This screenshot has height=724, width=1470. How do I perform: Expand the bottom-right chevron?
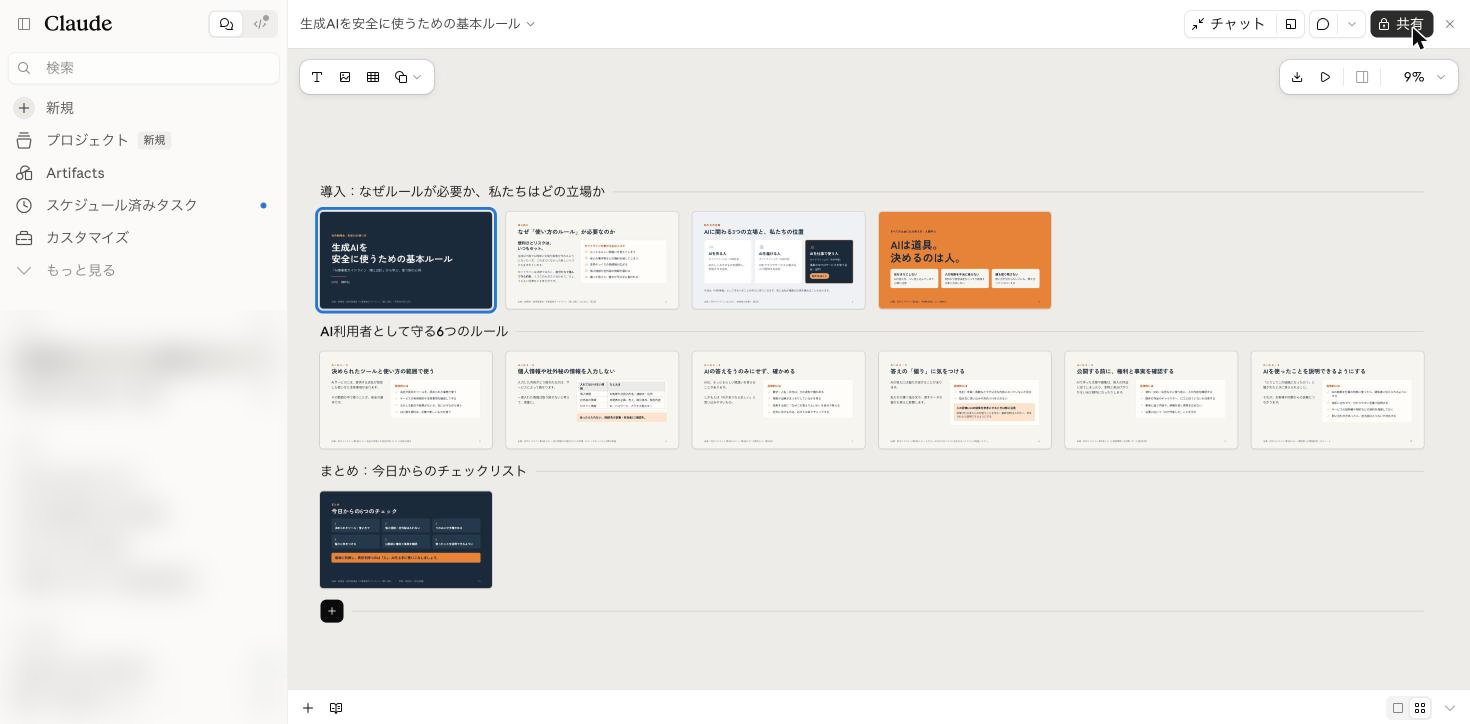click(1449, 708)
